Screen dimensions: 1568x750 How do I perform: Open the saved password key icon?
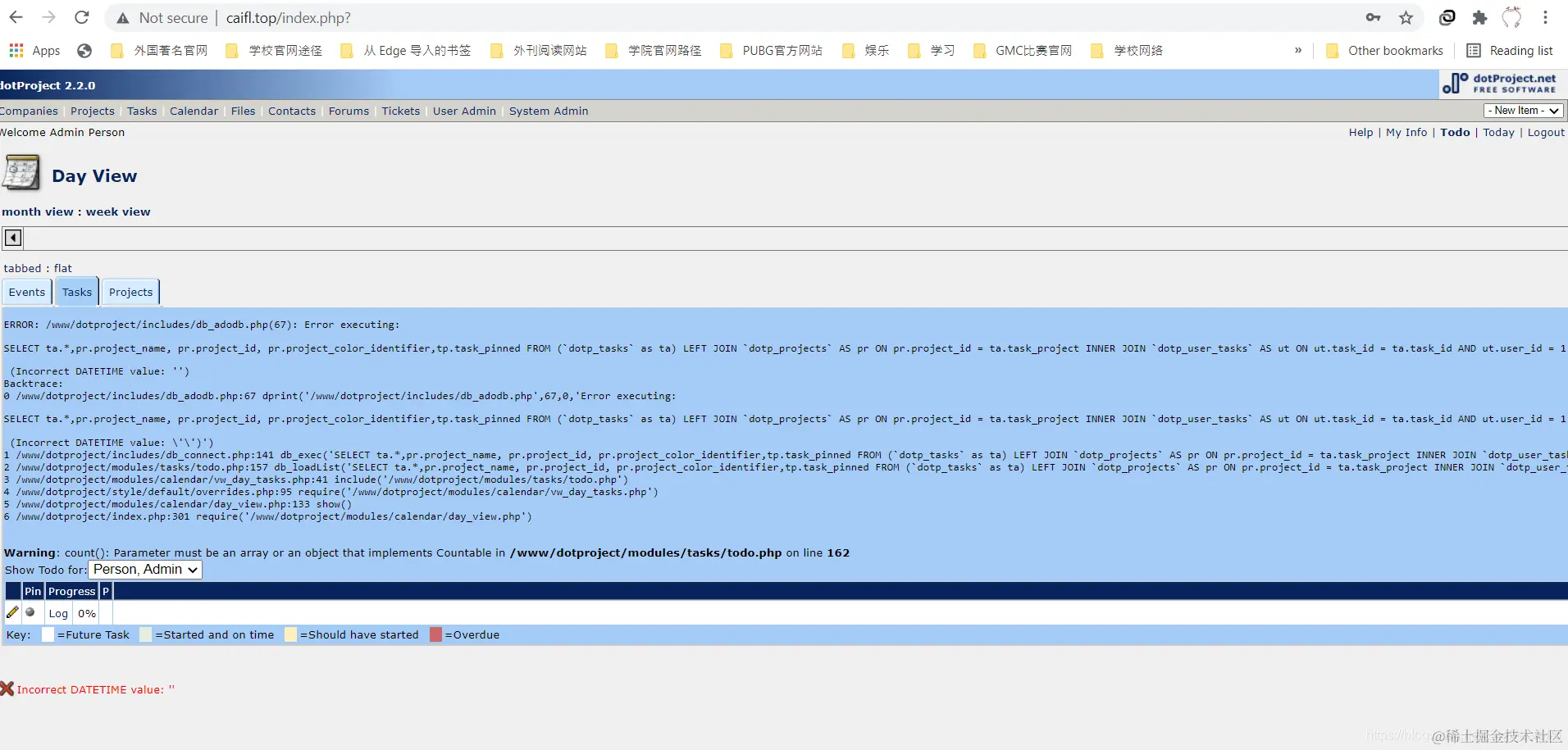[1373, 17]
